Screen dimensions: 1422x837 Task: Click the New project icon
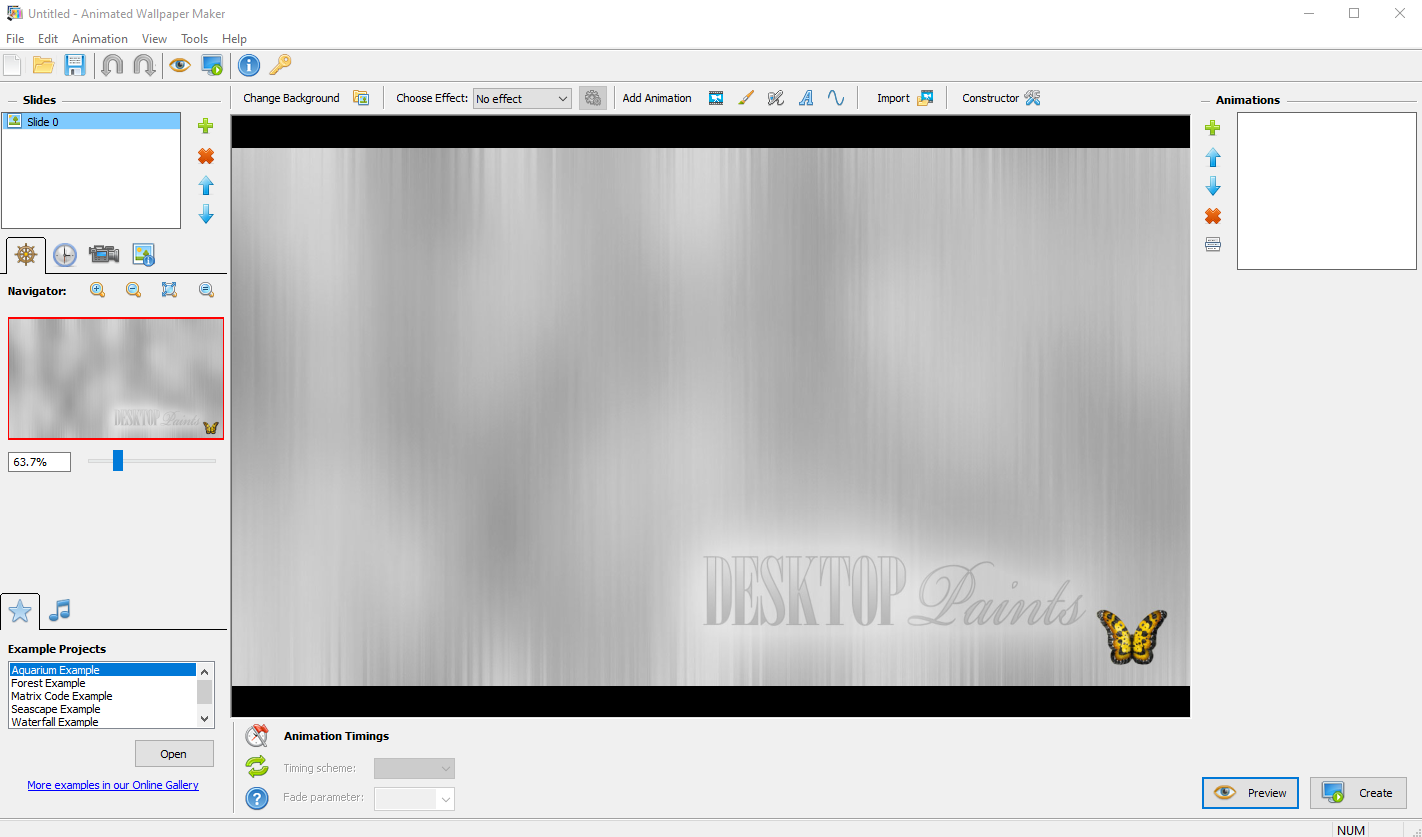pyautogui.click(x=12, y=66)
